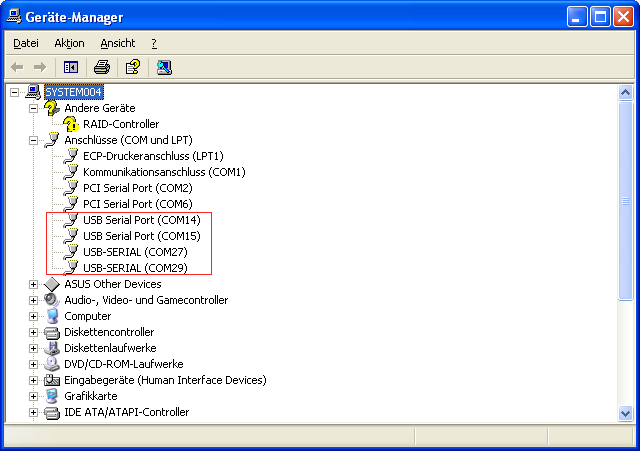Expand the DVD/CD-ROM-Laufwerke node
Image resolution: width=640 pixels, height=451 pixels.
(33, 364)
